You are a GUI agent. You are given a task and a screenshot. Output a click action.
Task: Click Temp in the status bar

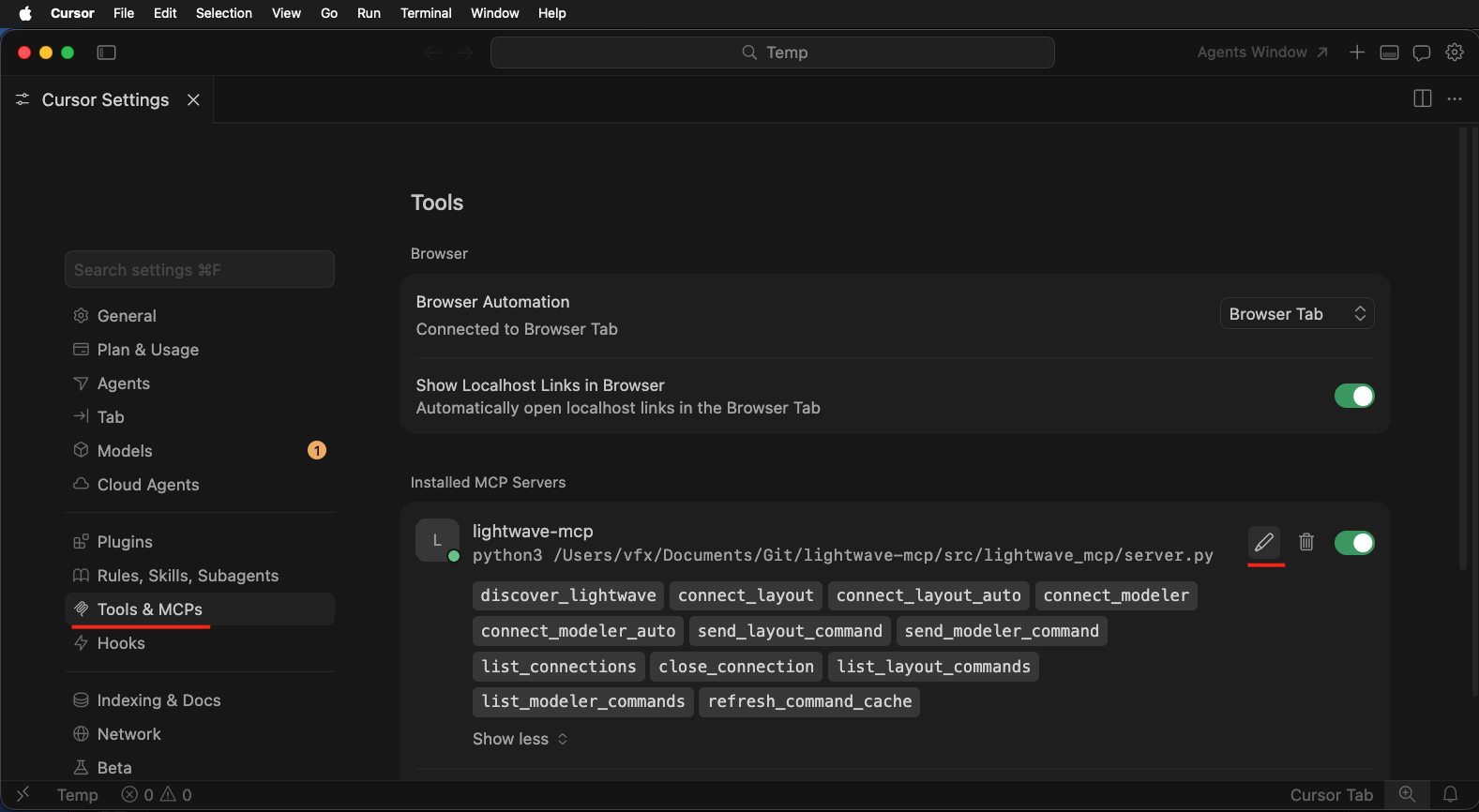[78, 795]
